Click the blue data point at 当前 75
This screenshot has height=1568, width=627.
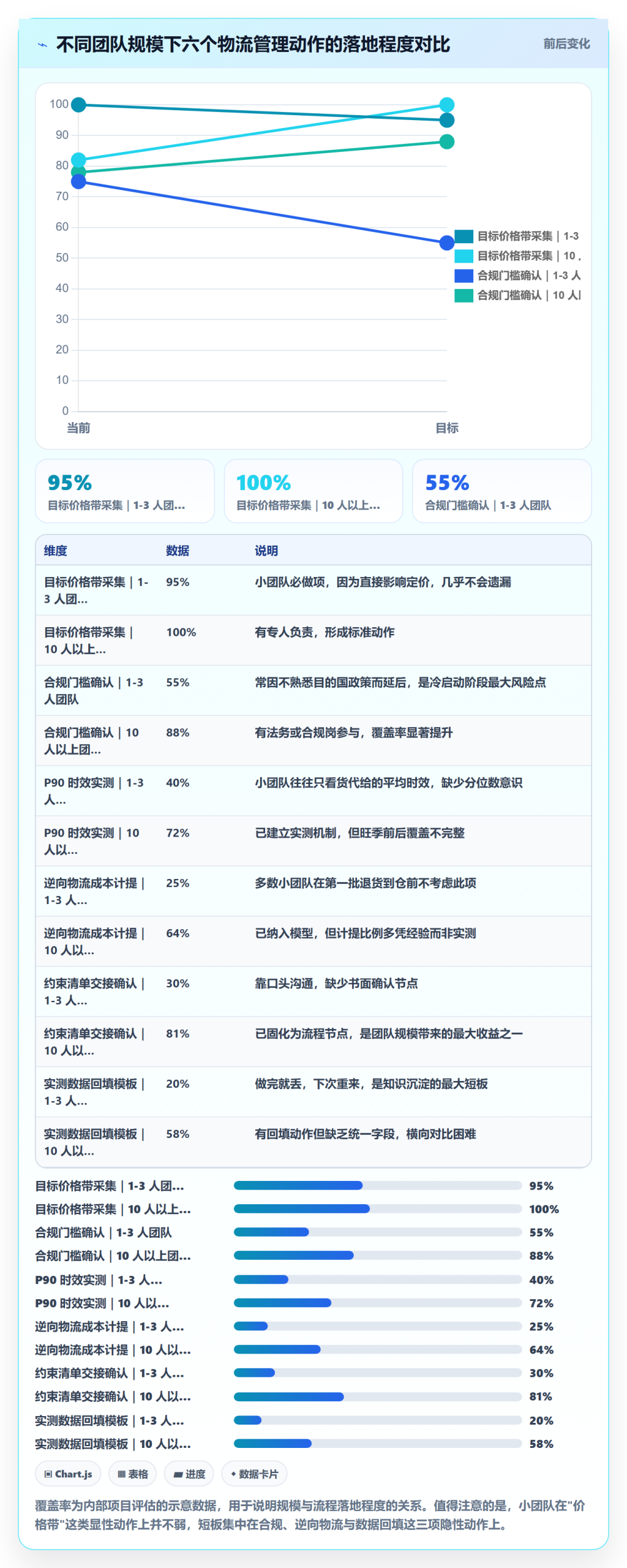[78, 181]
